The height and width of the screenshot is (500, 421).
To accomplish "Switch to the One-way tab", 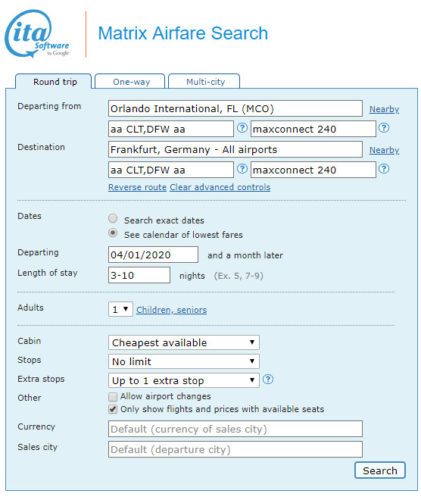I will (130, 81).
